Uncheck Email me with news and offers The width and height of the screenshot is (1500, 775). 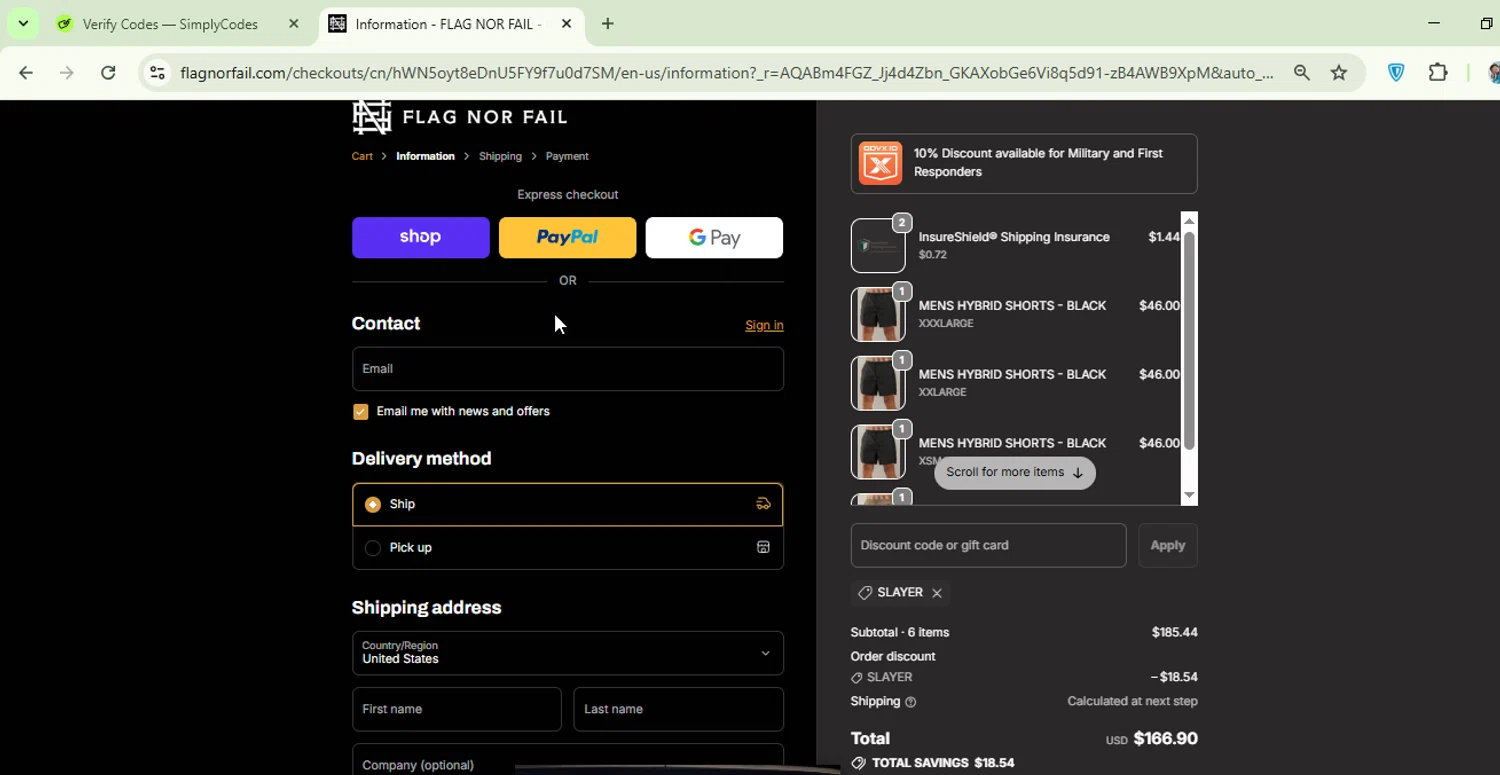[361, 412]
